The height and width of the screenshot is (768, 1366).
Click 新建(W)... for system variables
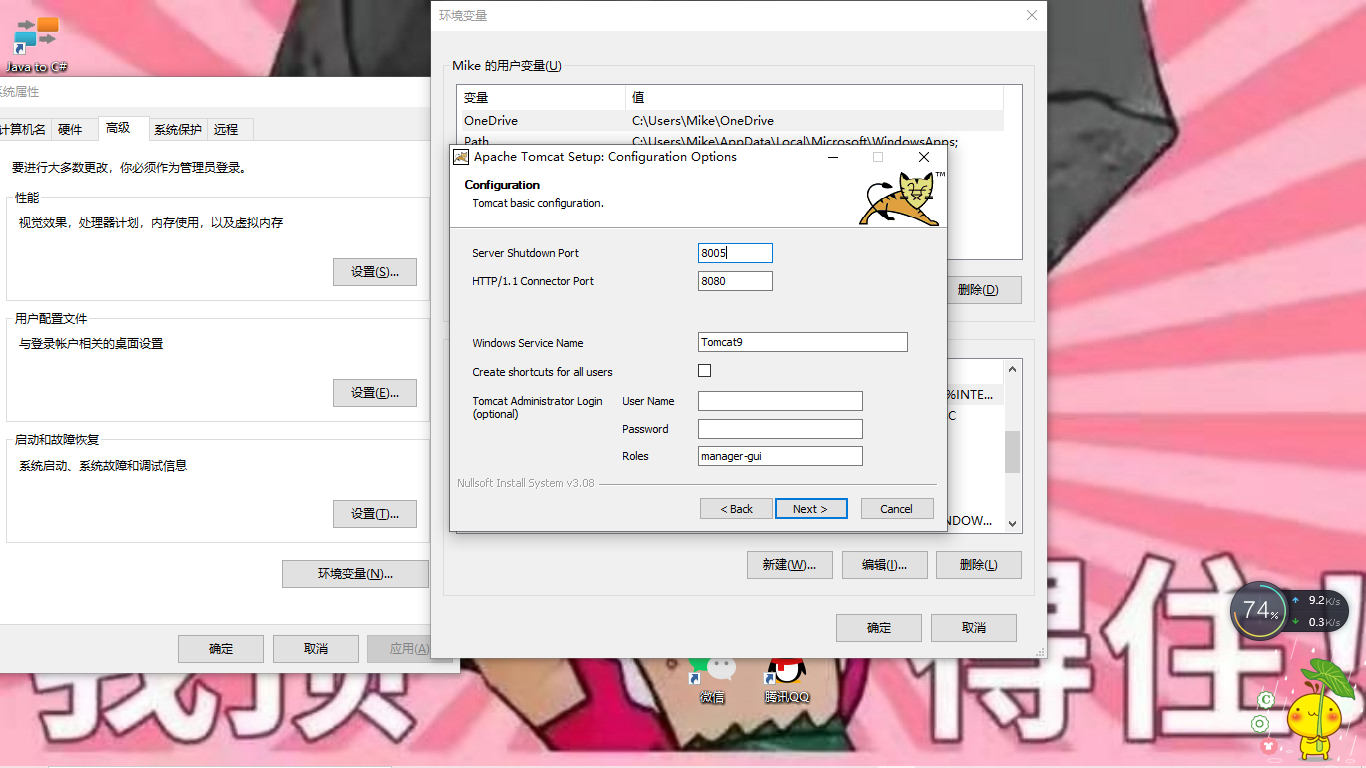[790, 565]
